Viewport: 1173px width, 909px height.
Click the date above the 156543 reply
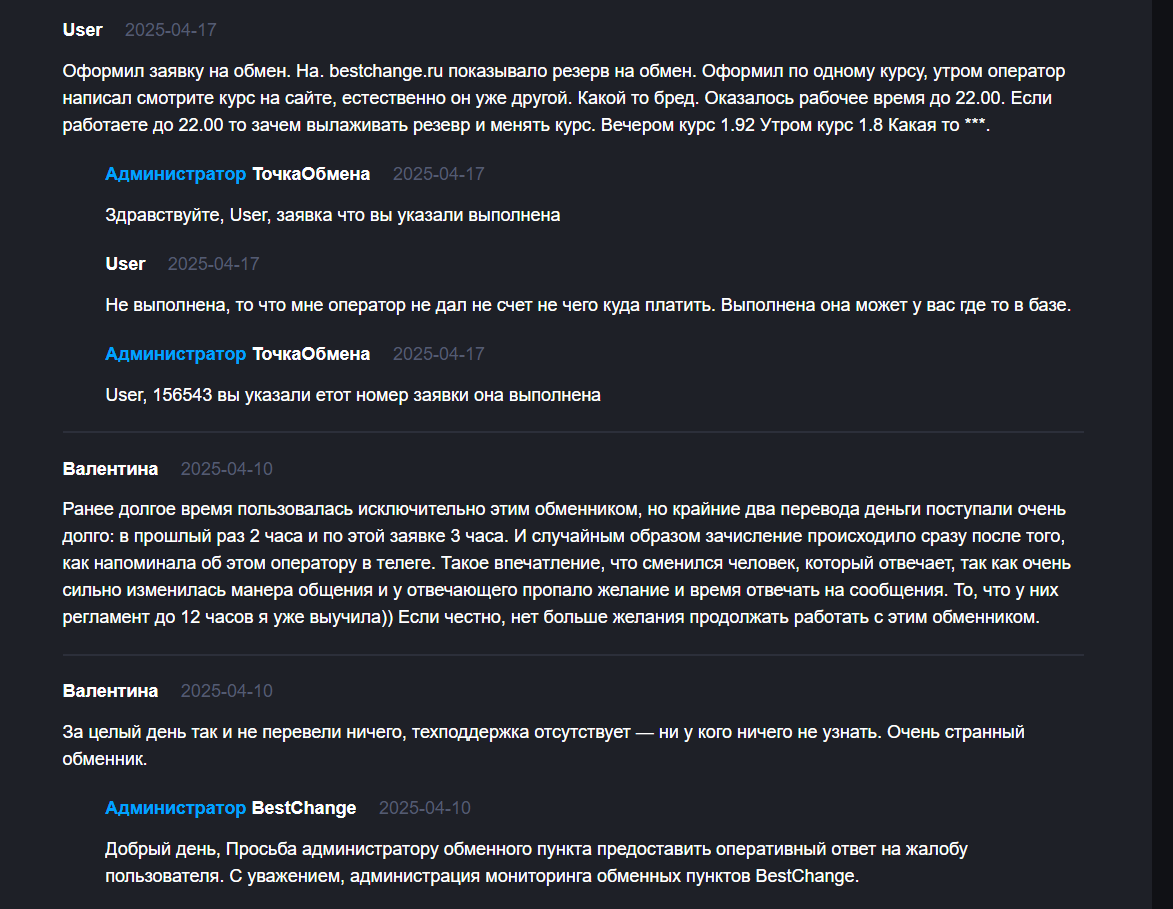438,354
